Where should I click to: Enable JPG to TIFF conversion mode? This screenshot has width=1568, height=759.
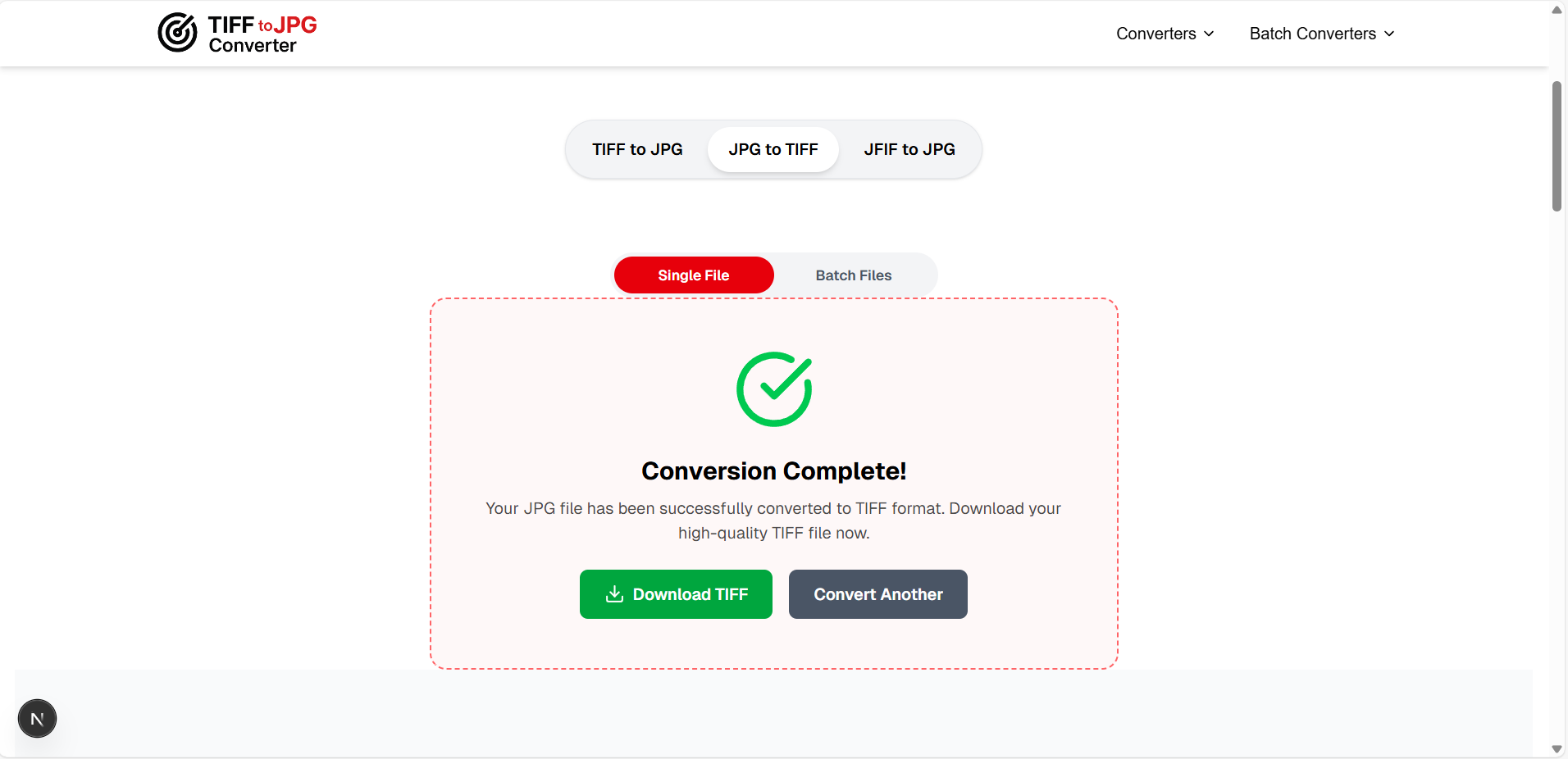(x=772, y=149)
